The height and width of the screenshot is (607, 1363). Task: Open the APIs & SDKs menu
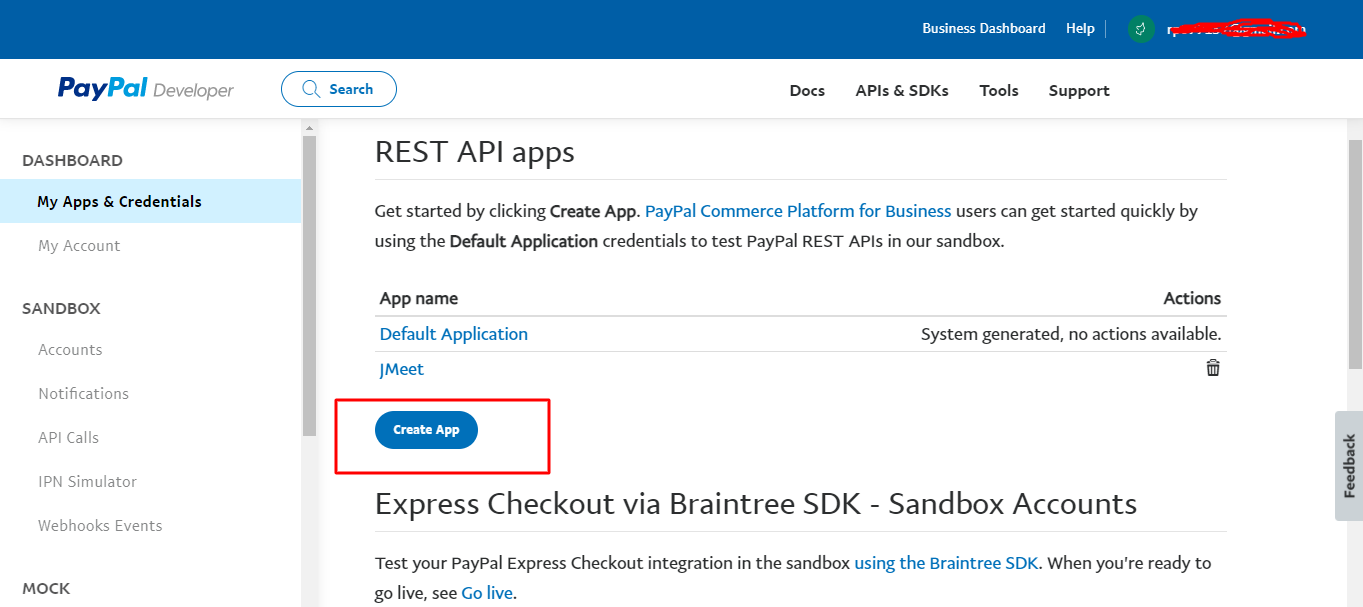tap(901, 90)
